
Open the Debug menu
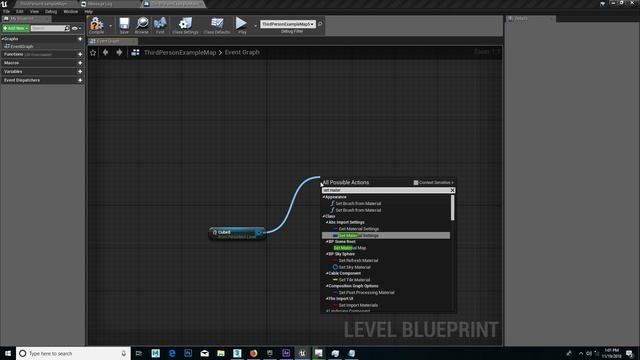[x=51, y=11]
